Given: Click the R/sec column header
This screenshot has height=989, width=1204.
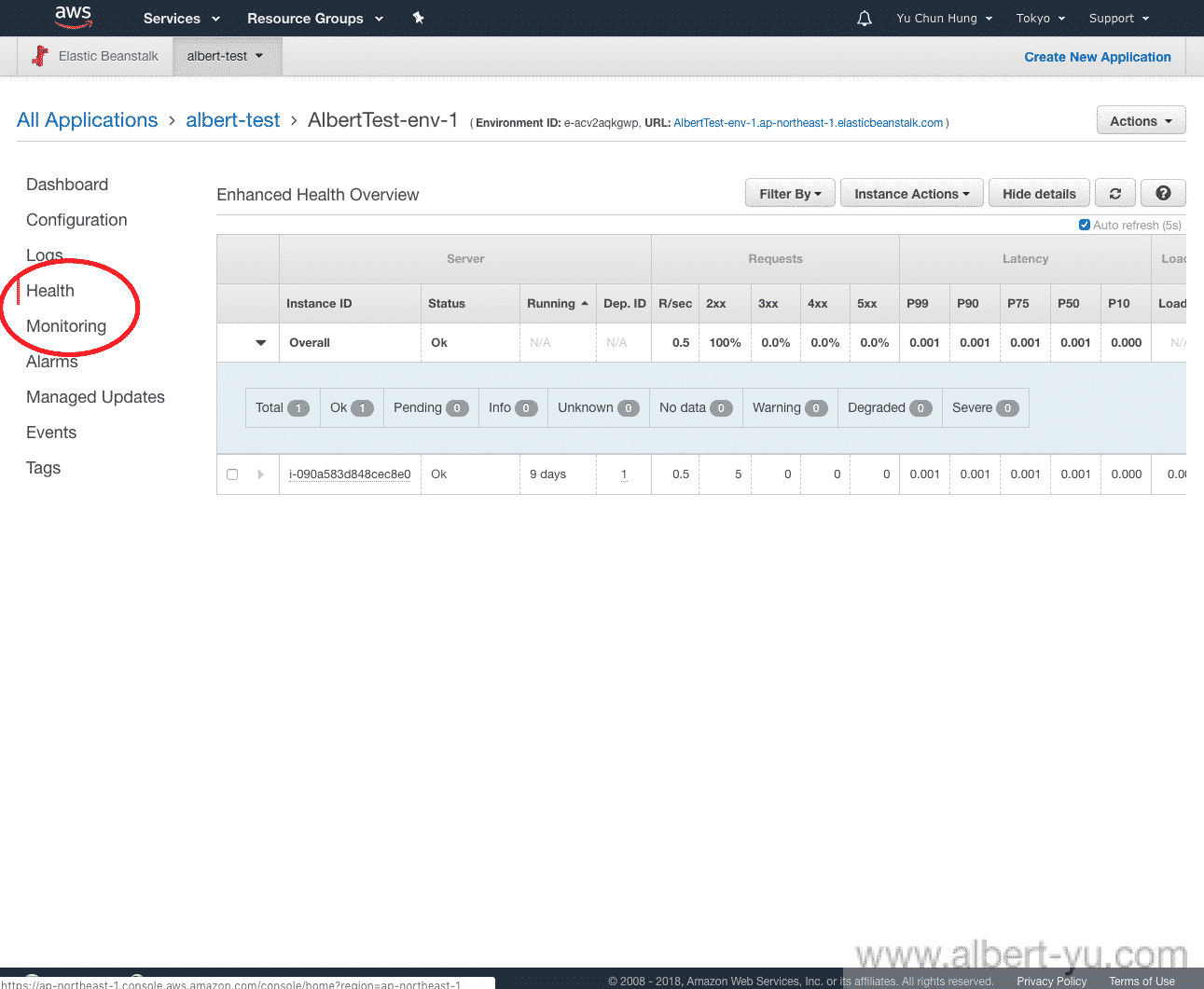Looking at the screenshot, I should pos(675,304).
